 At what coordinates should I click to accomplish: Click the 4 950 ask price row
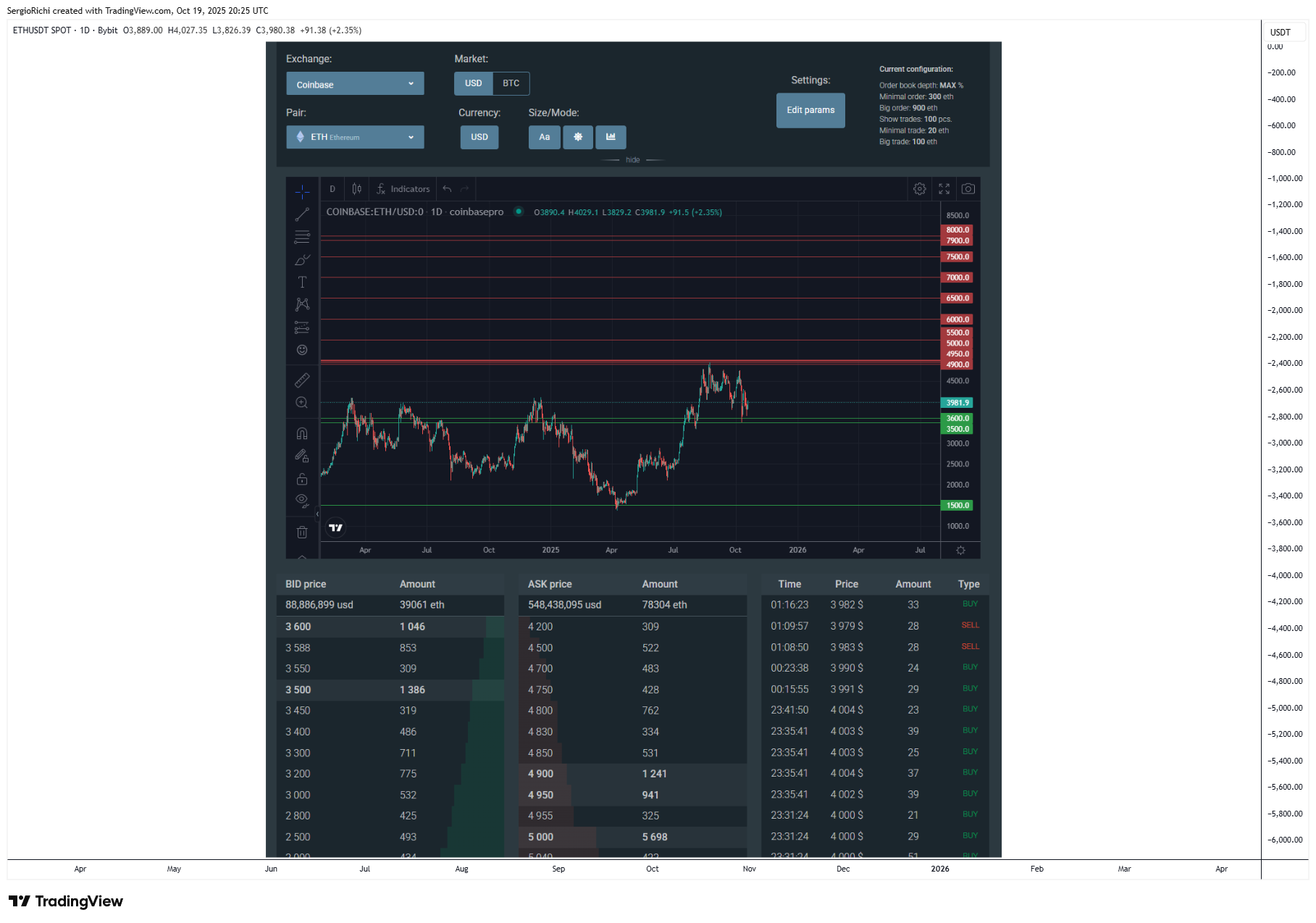pos(632,795)
